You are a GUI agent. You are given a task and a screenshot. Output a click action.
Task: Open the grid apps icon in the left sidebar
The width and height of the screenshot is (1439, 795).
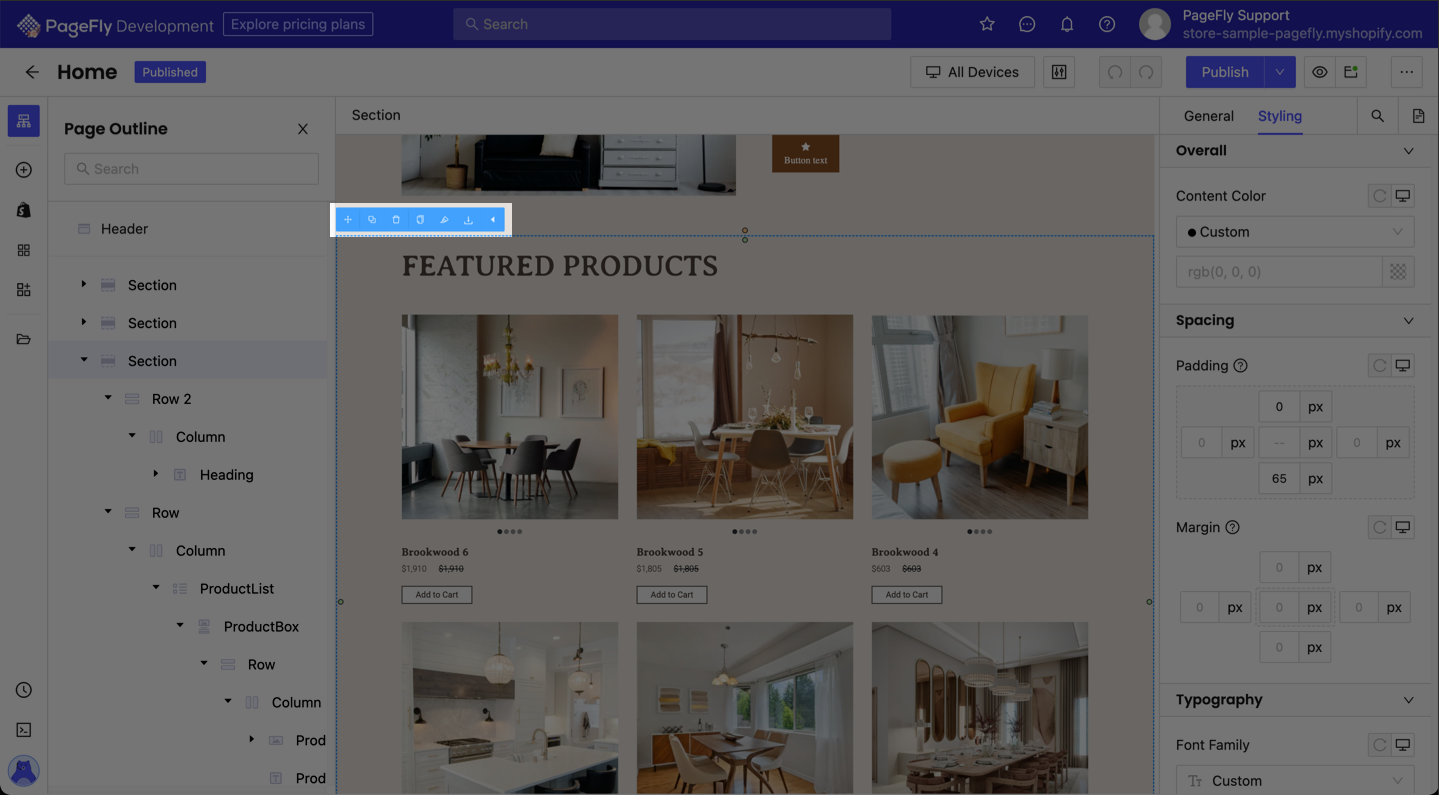[24, 250]
